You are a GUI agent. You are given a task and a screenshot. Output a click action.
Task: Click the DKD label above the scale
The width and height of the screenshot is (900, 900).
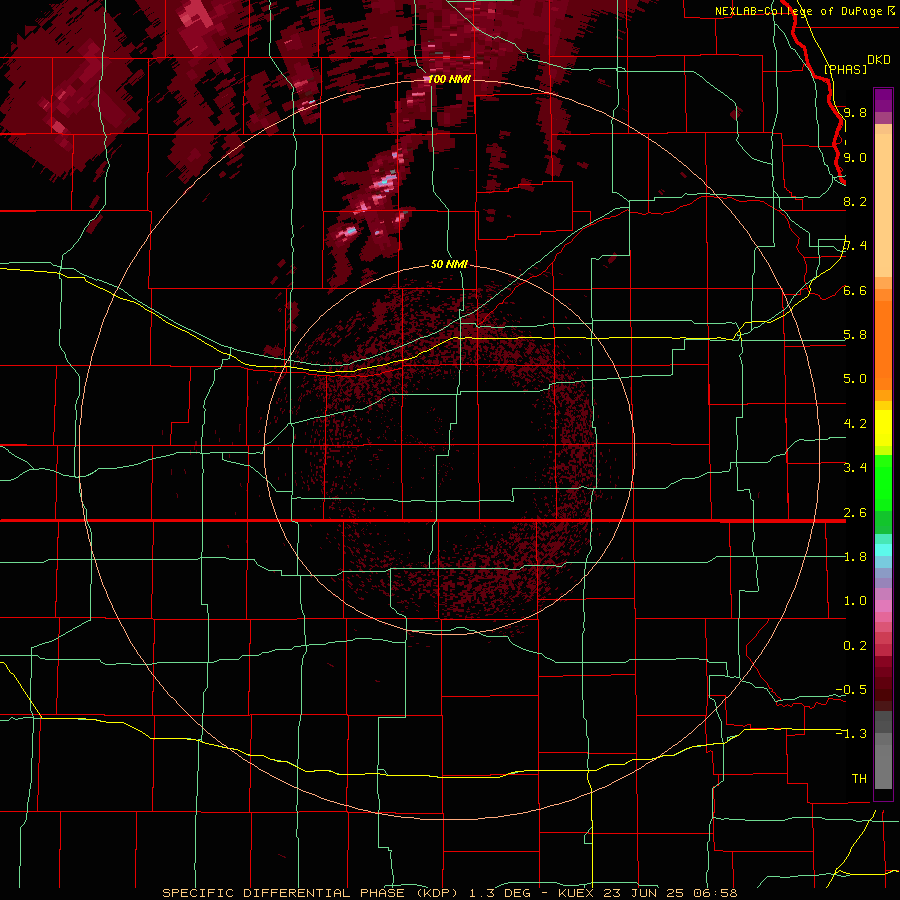tap(879, 60)
